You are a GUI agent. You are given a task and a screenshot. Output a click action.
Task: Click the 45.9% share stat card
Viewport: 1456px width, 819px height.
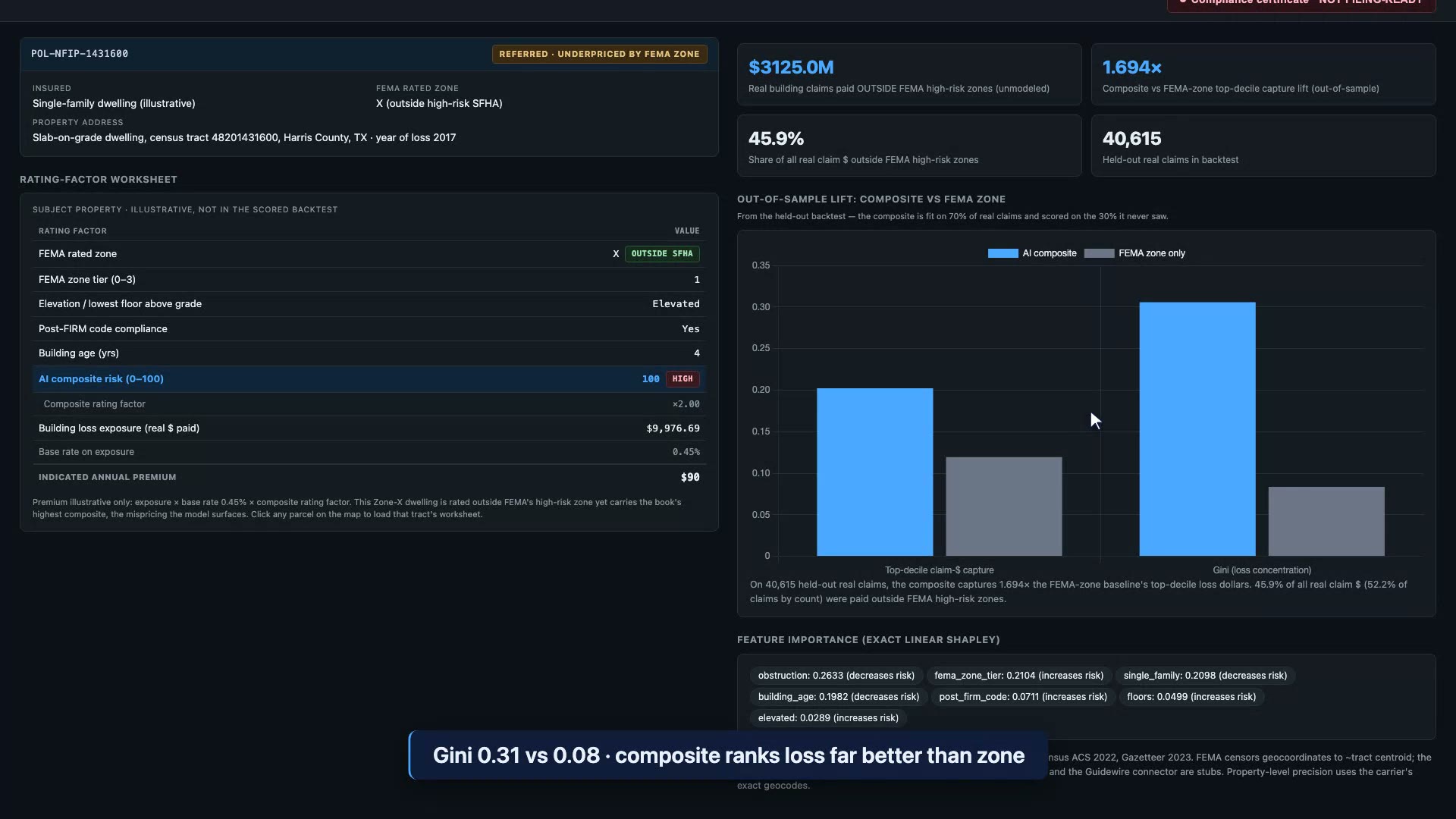pyautogui.click(x=909, y=146)
